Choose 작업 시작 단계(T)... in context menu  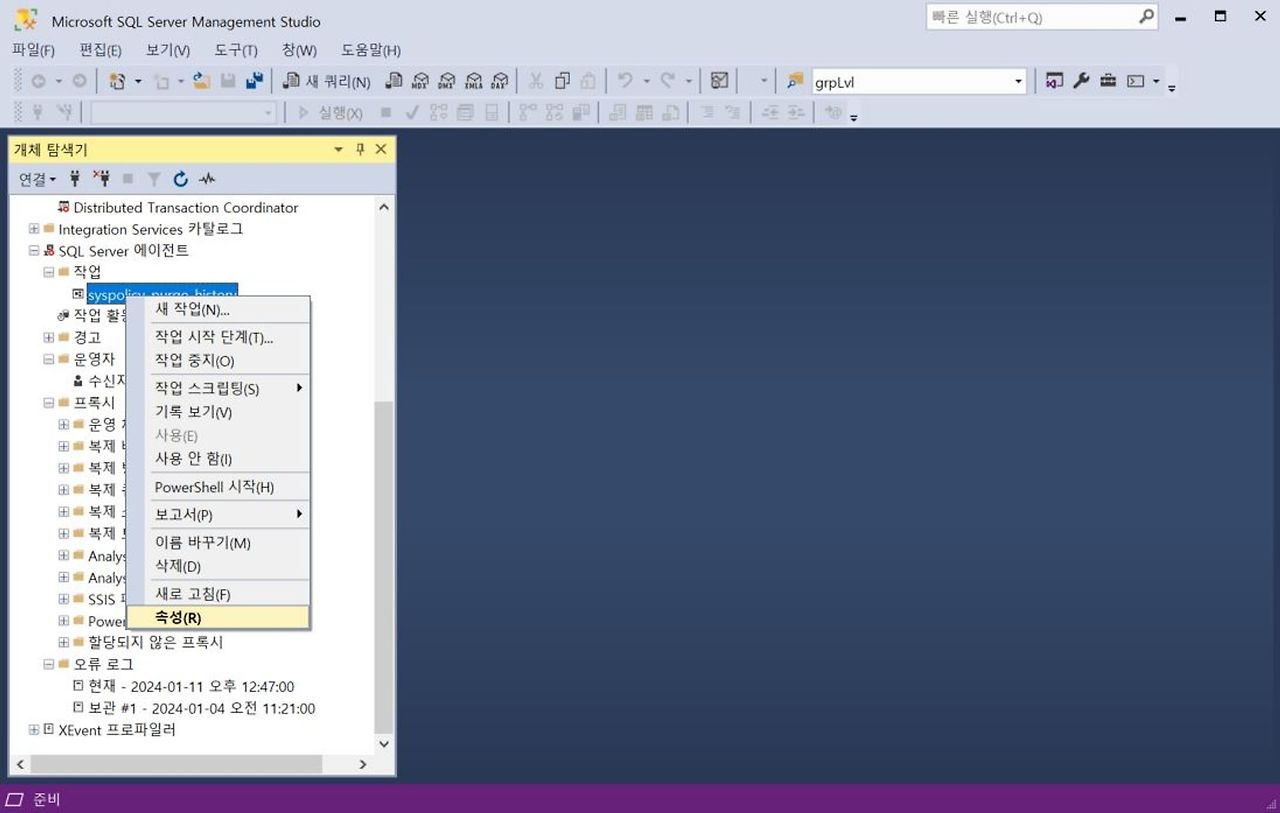(x=218, y=337)
